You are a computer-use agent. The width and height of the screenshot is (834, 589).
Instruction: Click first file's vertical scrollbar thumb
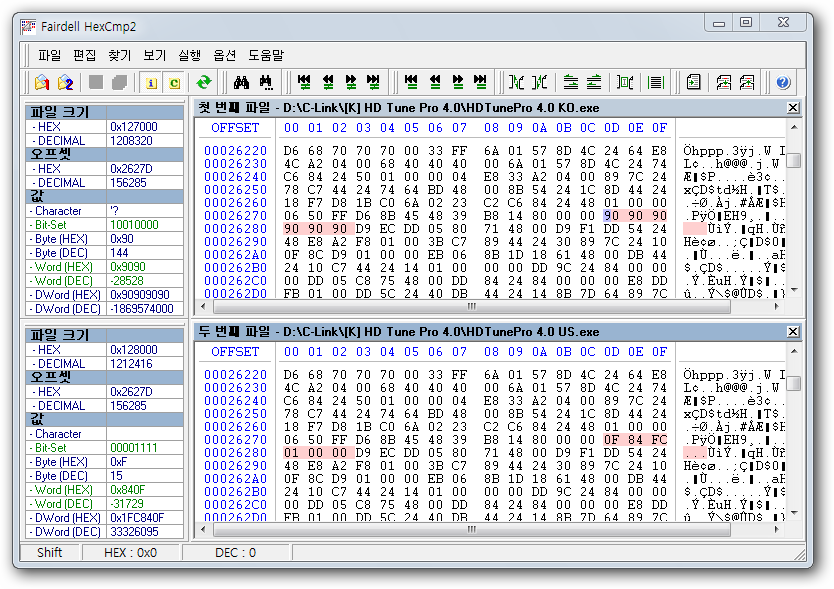tap(793, 160)
